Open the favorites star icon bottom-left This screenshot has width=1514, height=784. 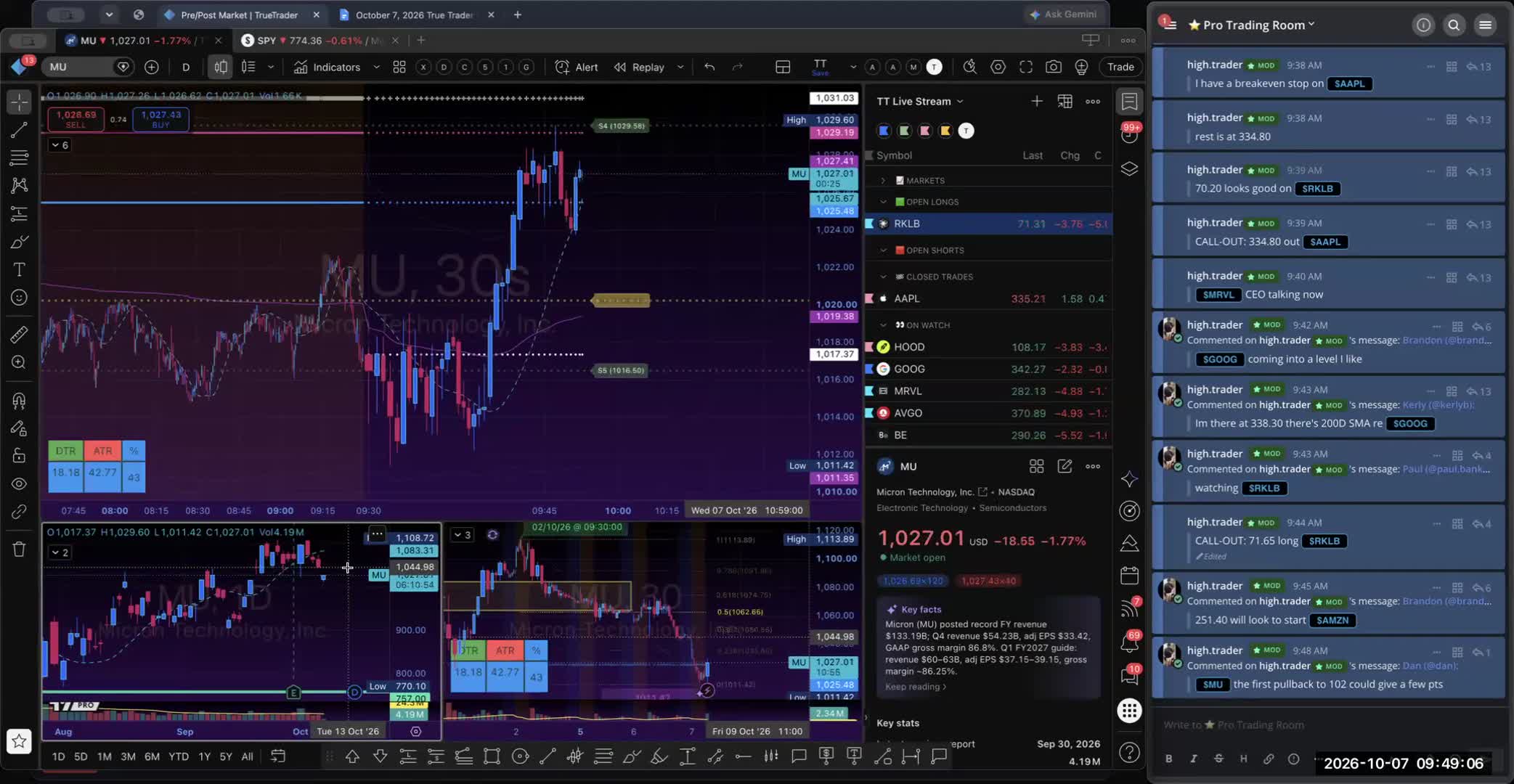pos(19,741)
